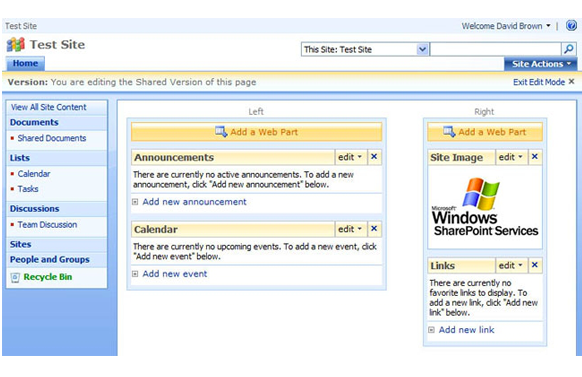Click Add new announcement link
Image resolution: width=582 pixels, height=377 pixels.
point(194,202)
